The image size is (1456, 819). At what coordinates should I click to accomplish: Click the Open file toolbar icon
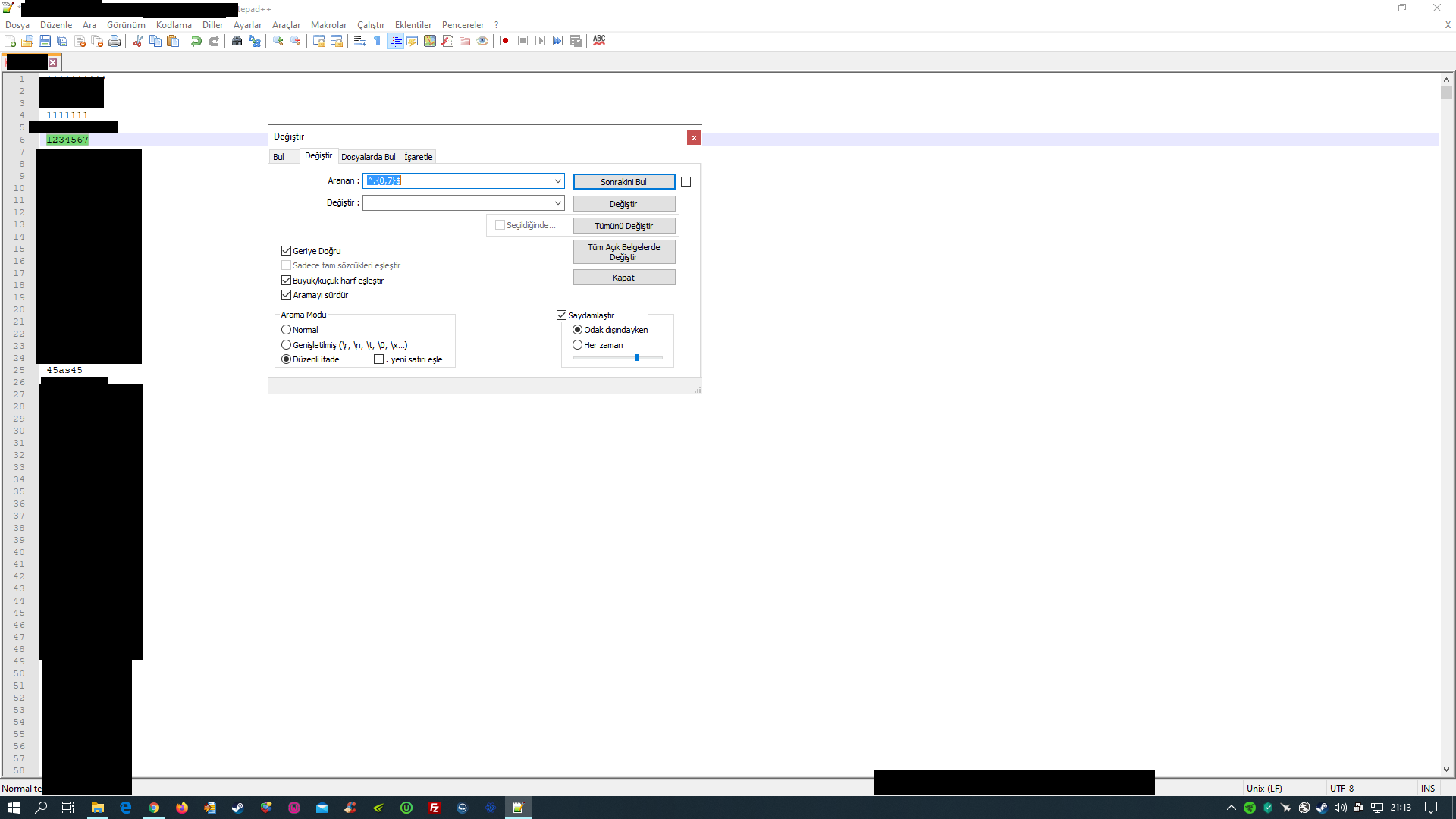coord(27,41)
